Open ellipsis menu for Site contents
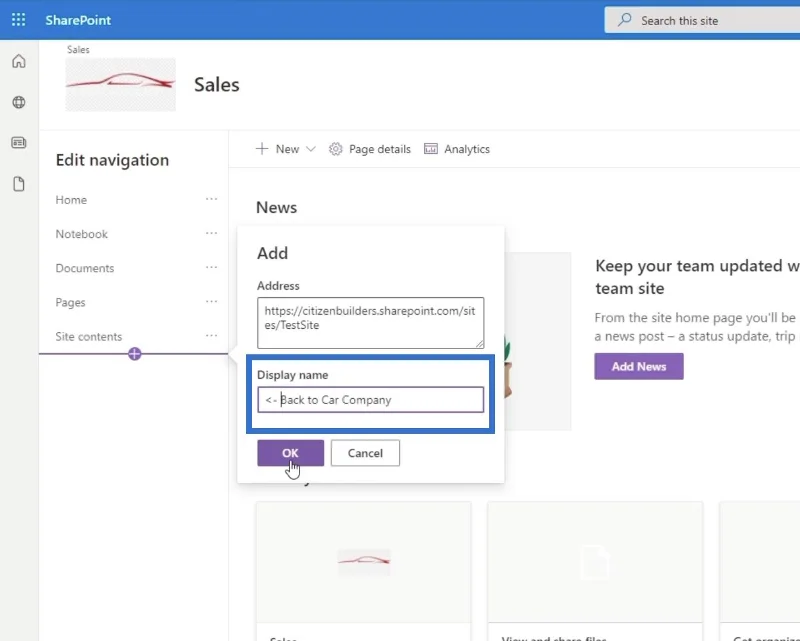Screen dimensions: 800x641 click(x=211, y=336)
